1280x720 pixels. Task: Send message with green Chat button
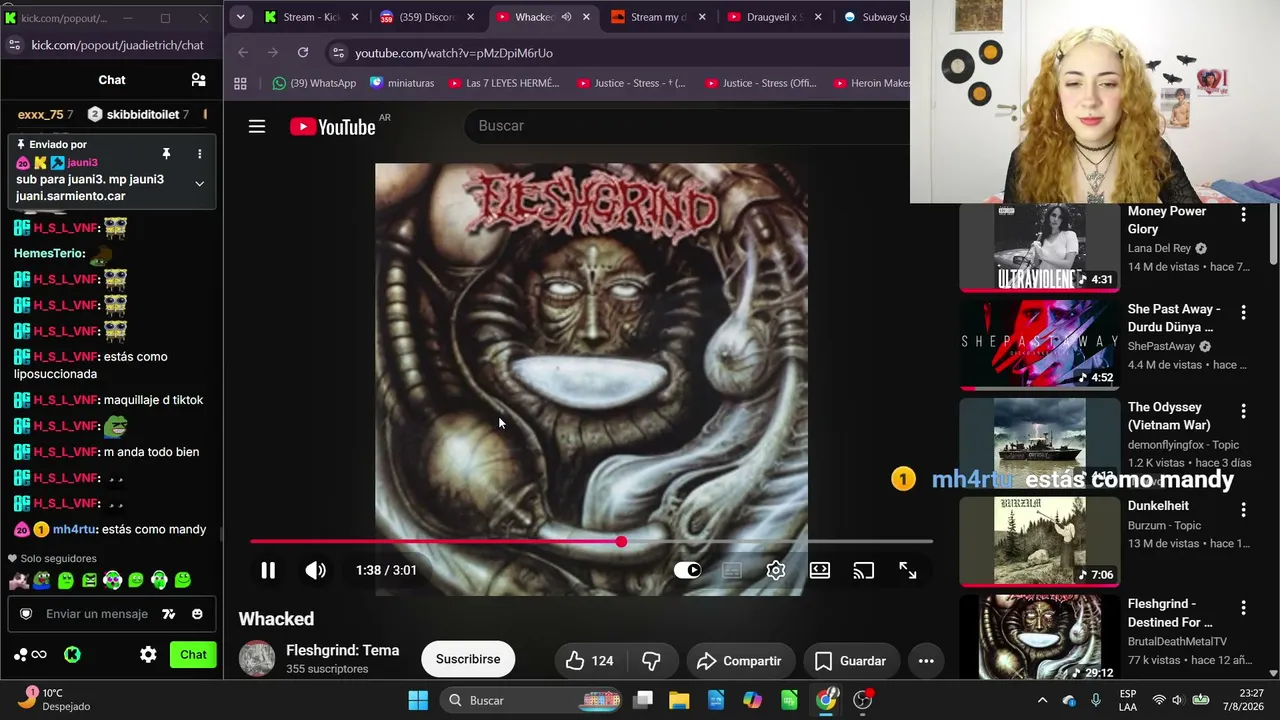pyautogui.click(x=193, y=655)
